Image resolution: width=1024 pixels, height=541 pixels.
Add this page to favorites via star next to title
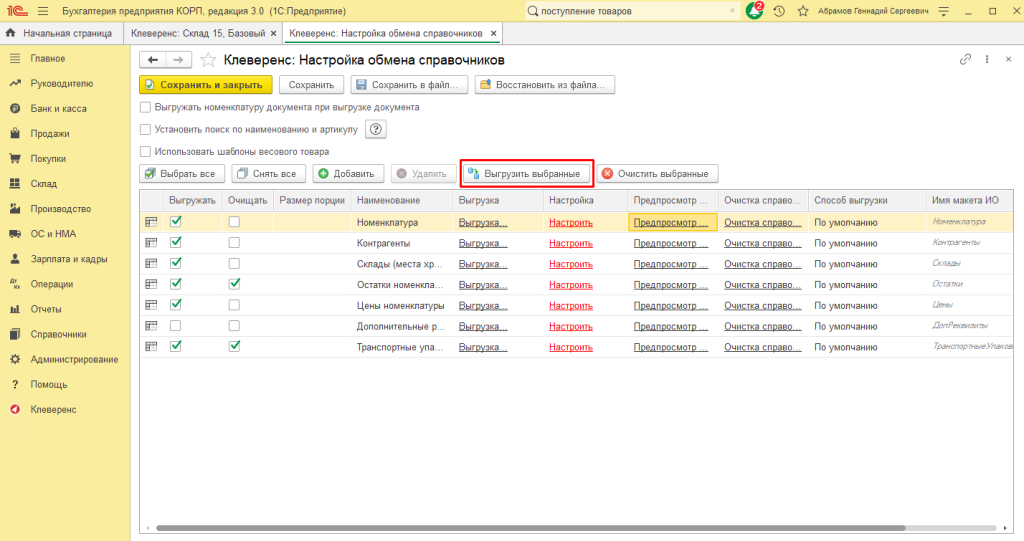pos(208,60)
